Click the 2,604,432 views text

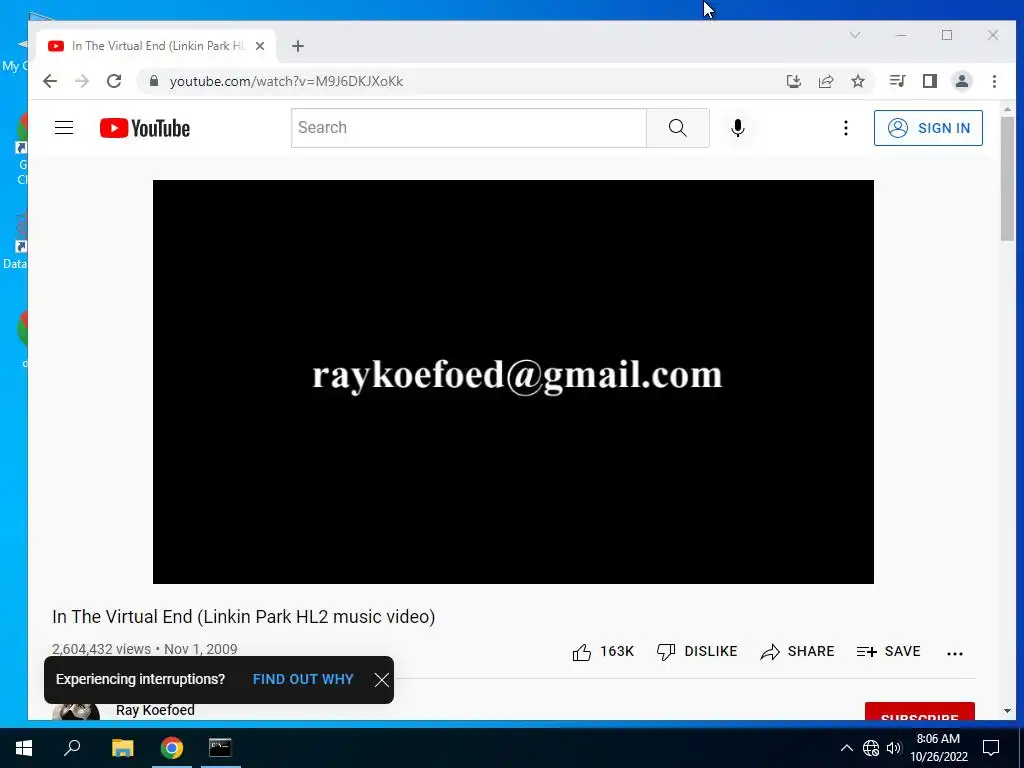[x=101, y=649]
